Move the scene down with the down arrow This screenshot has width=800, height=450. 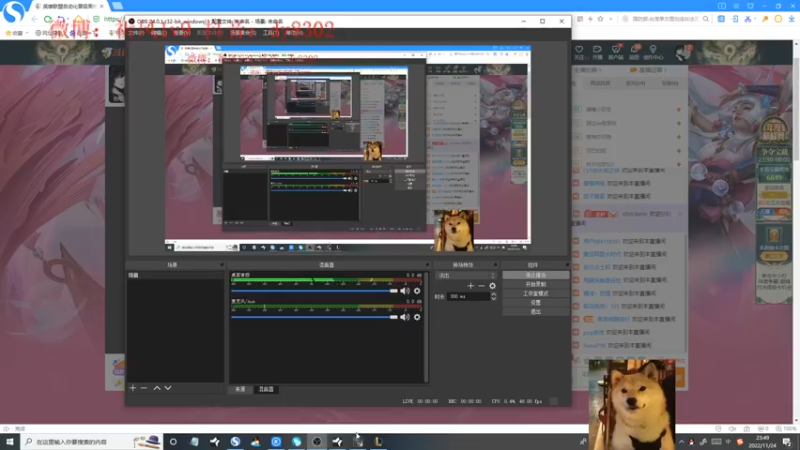click(168, 388)
